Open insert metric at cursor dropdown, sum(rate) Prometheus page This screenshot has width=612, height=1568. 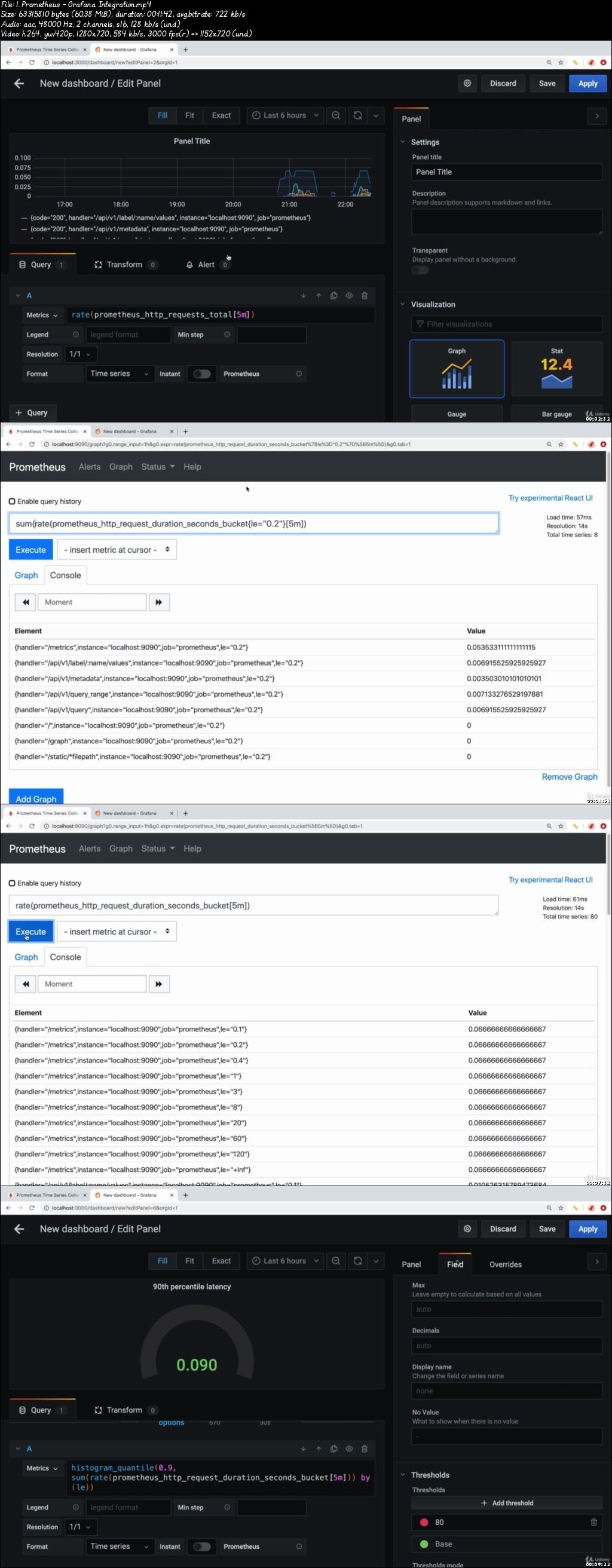(117, 550)
